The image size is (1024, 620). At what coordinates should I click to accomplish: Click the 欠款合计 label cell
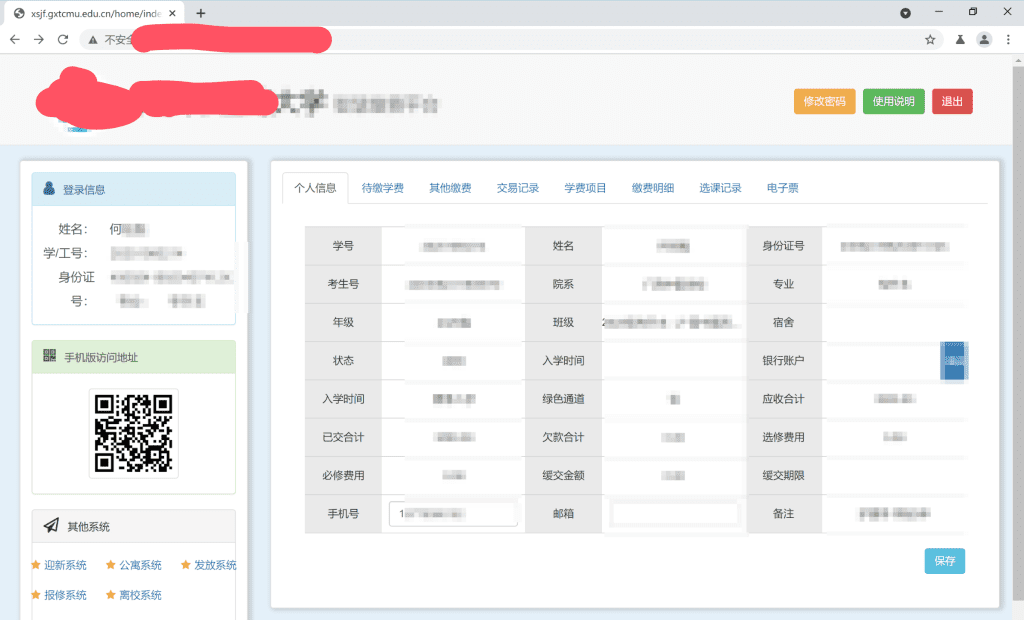(563, 437)
